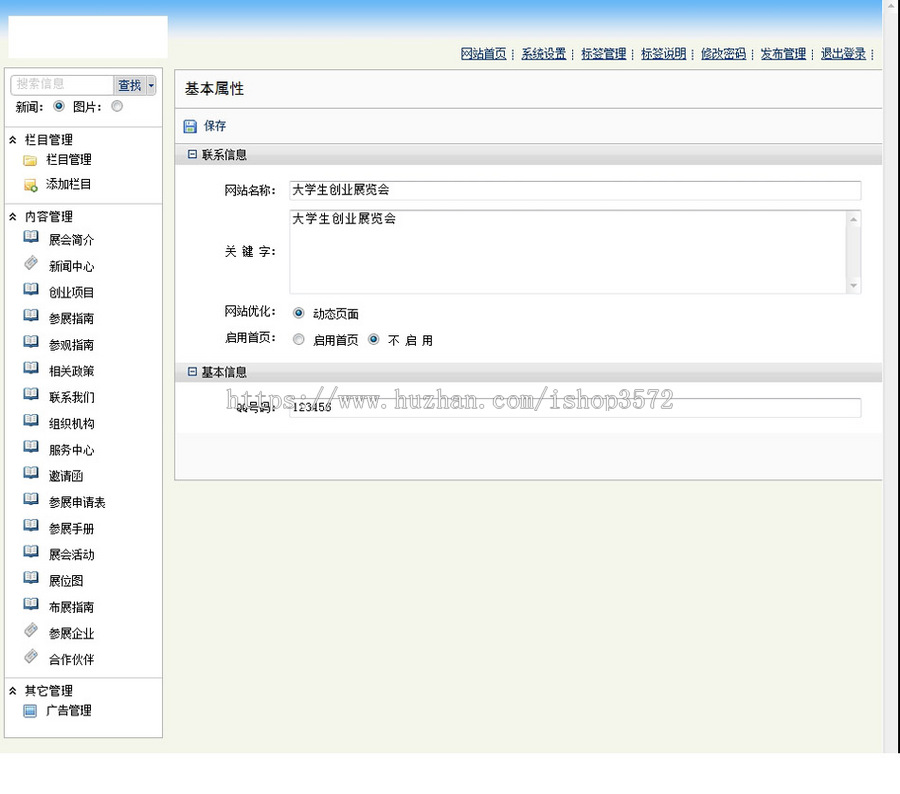This screenshot has height=794, width=900.
Task: Click the book icon beside 展会活动
Action: coord(31,551)
